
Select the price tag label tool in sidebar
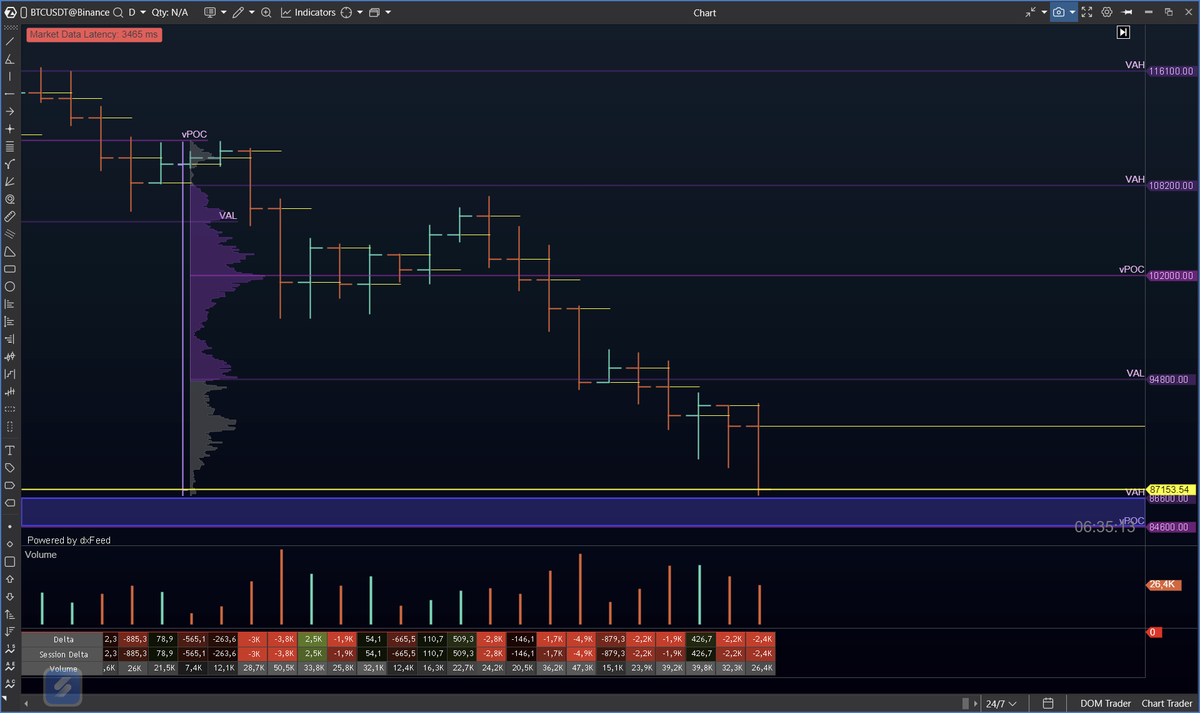[10, 467]
